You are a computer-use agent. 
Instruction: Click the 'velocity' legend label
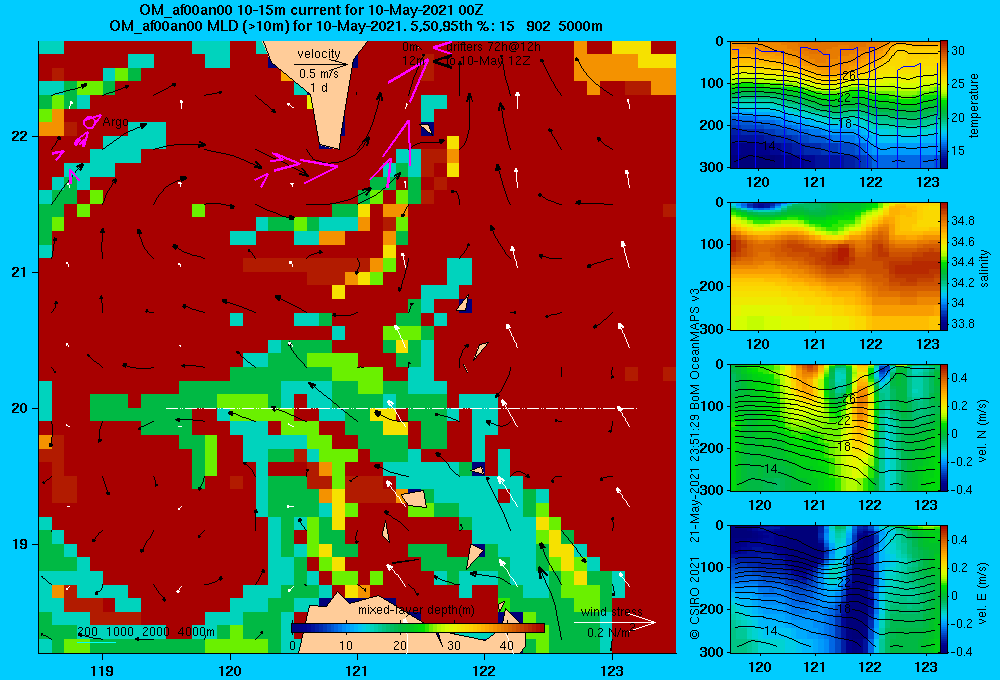point(318,54)
